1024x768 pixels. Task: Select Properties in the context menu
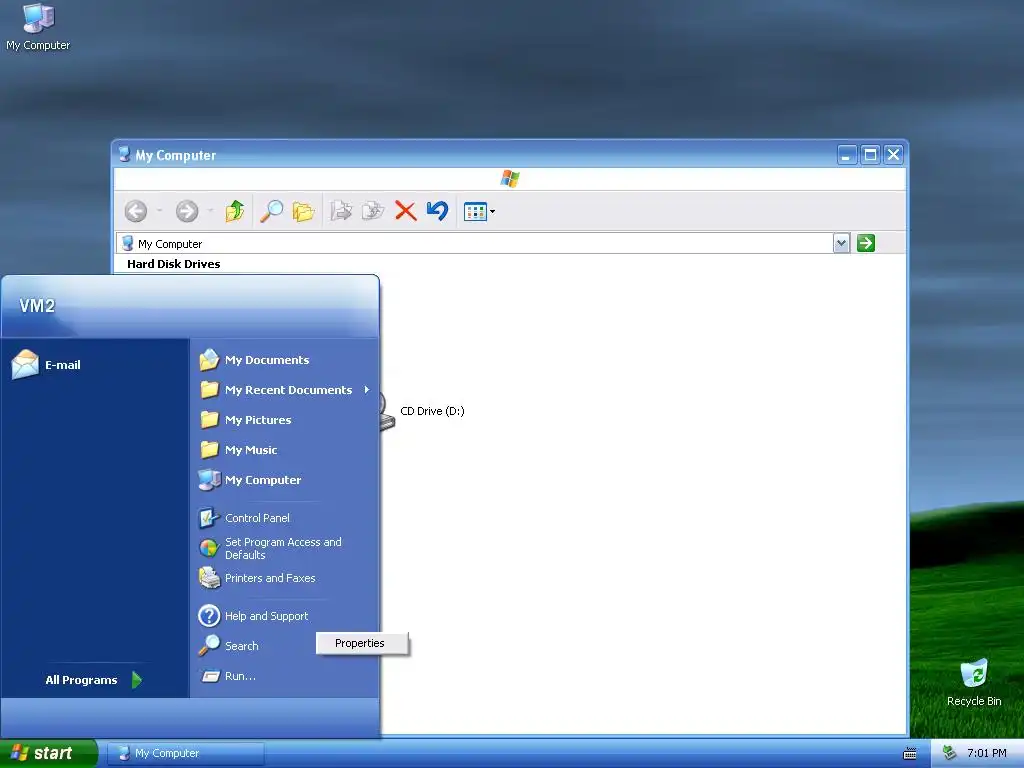point(362,643)
